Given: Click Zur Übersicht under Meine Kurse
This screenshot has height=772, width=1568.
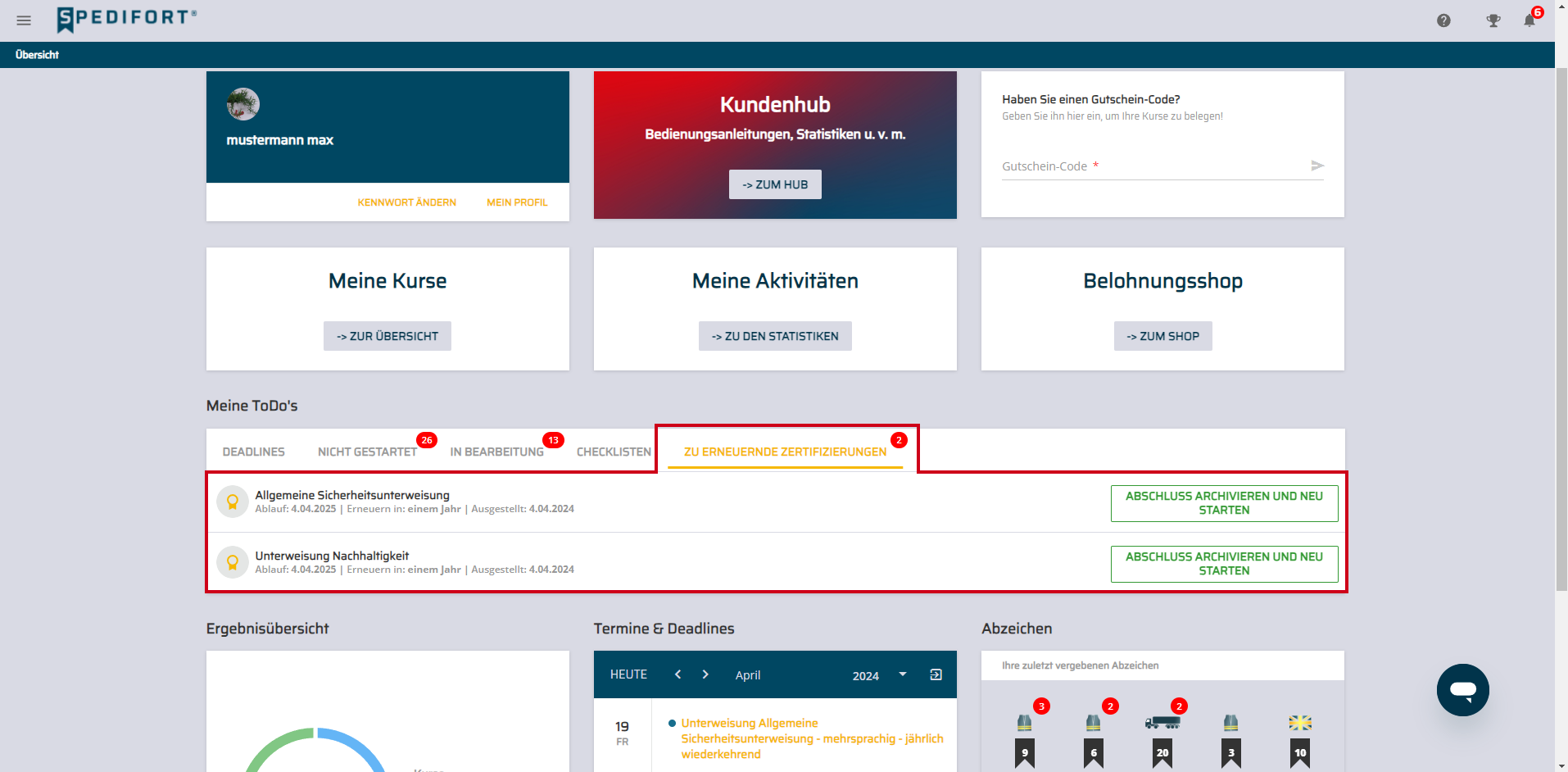Looking at the screenshot, I should [x=387, y=336].
